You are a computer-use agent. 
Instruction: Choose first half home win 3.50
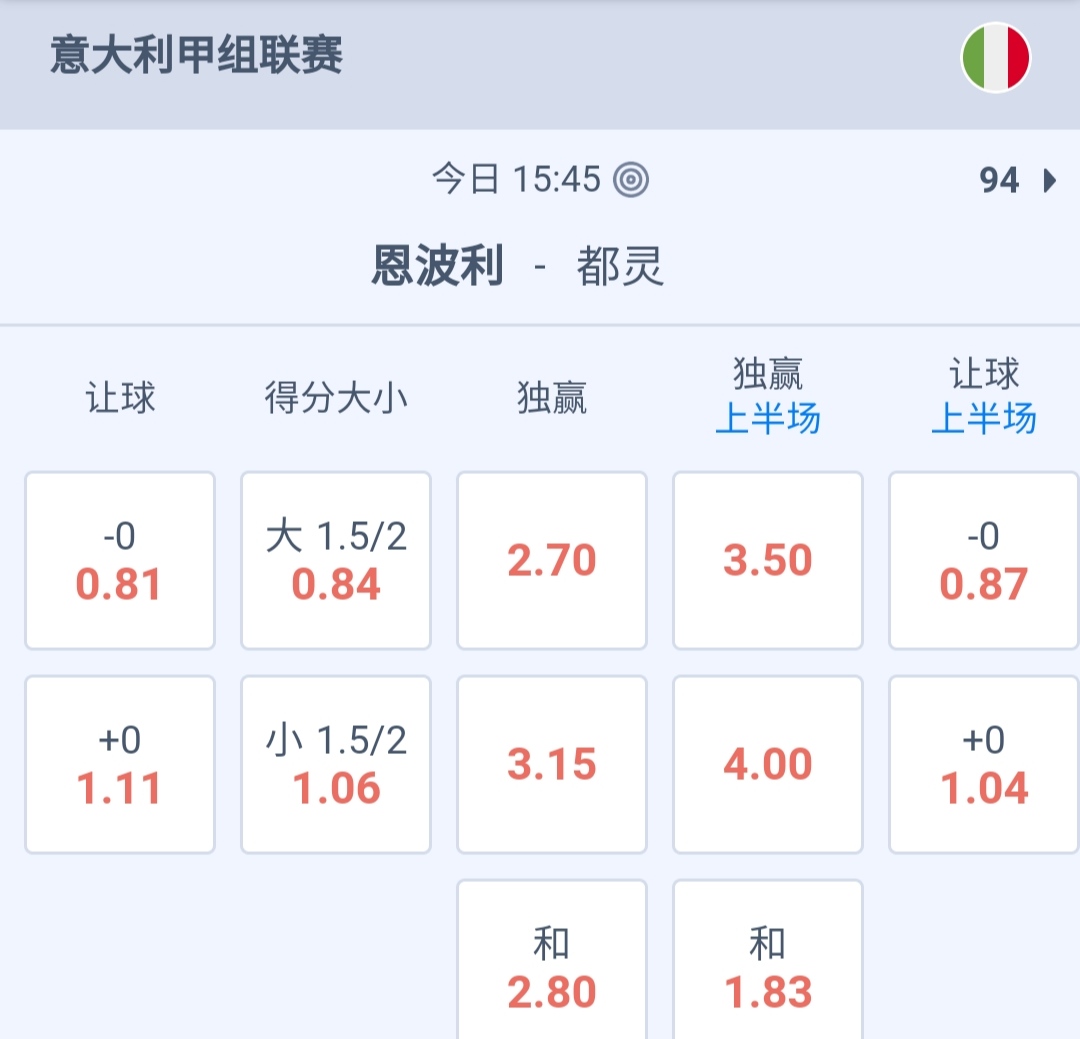[768, 561]
